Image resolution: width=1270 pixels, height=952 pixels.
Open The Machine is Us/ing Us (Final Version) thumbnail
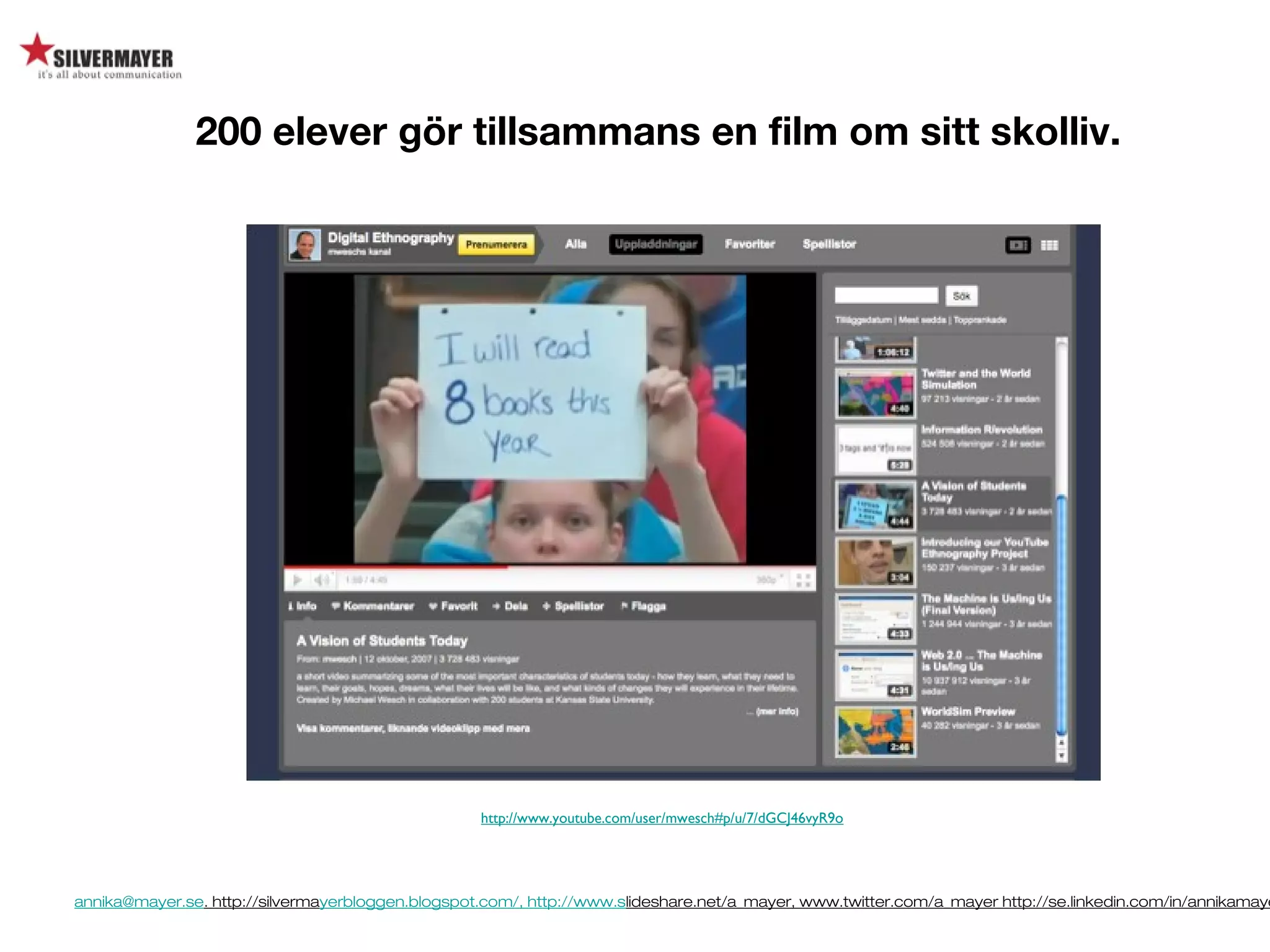point(875,619)
